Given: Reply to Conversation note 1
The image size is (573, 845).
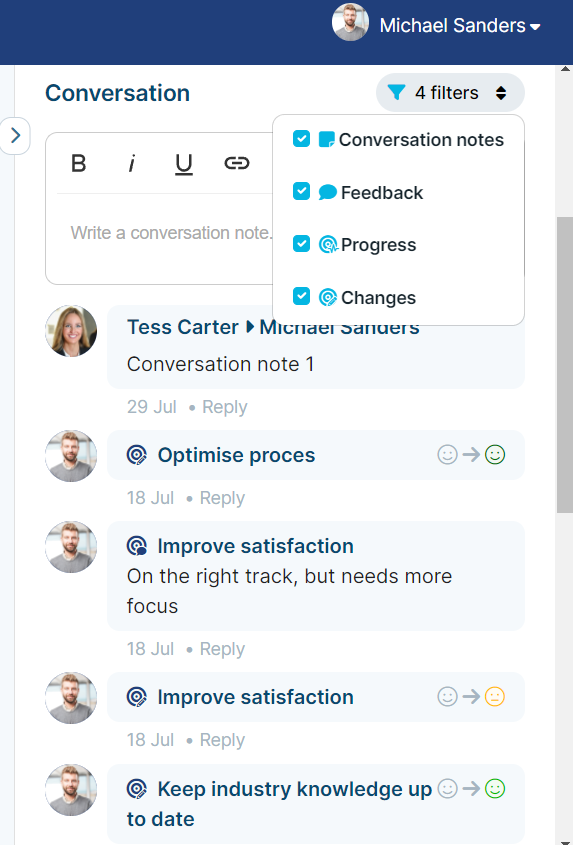Looking at the screenshot, I should click(x=225, y=407).
